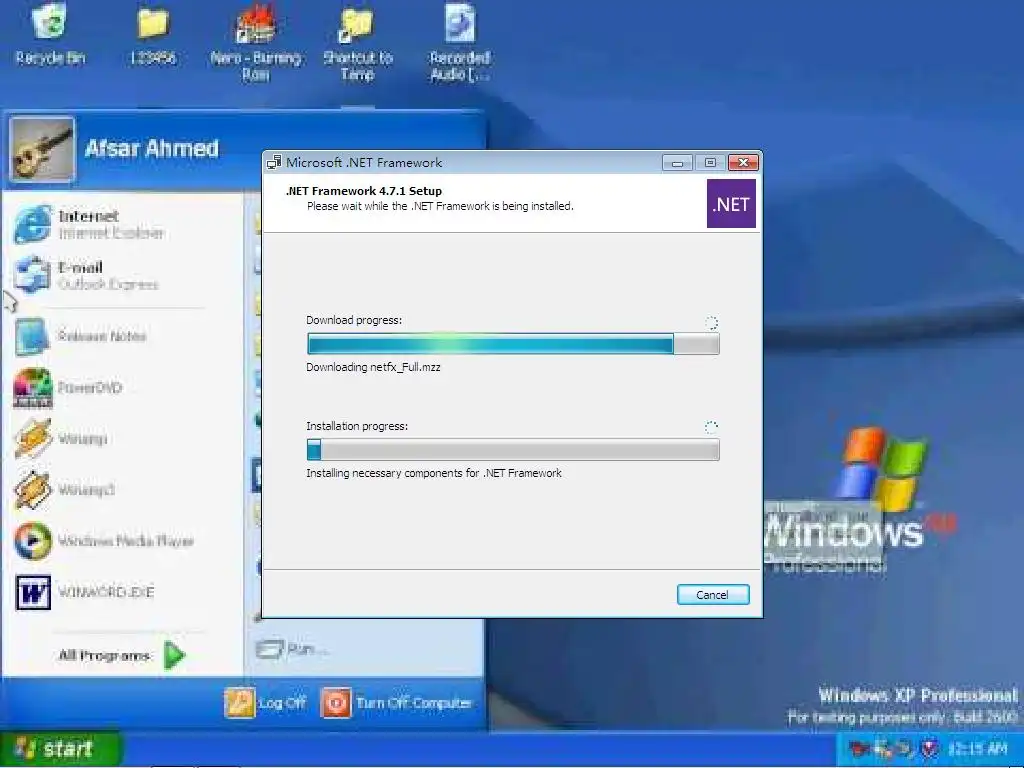
Task: Open the 123456 folder on desktop
Action: coord(153,34)
